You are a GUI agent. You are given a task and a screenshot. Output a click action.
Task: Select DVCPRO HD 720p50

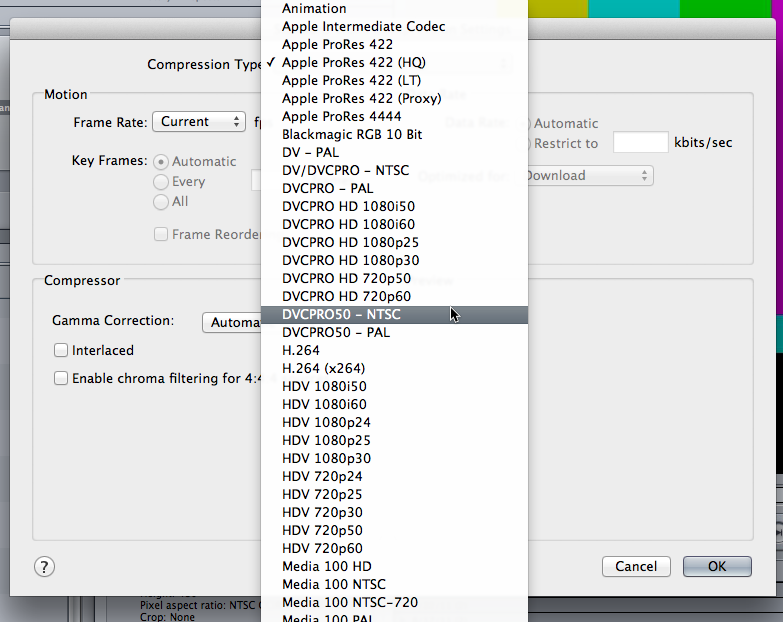394,278
